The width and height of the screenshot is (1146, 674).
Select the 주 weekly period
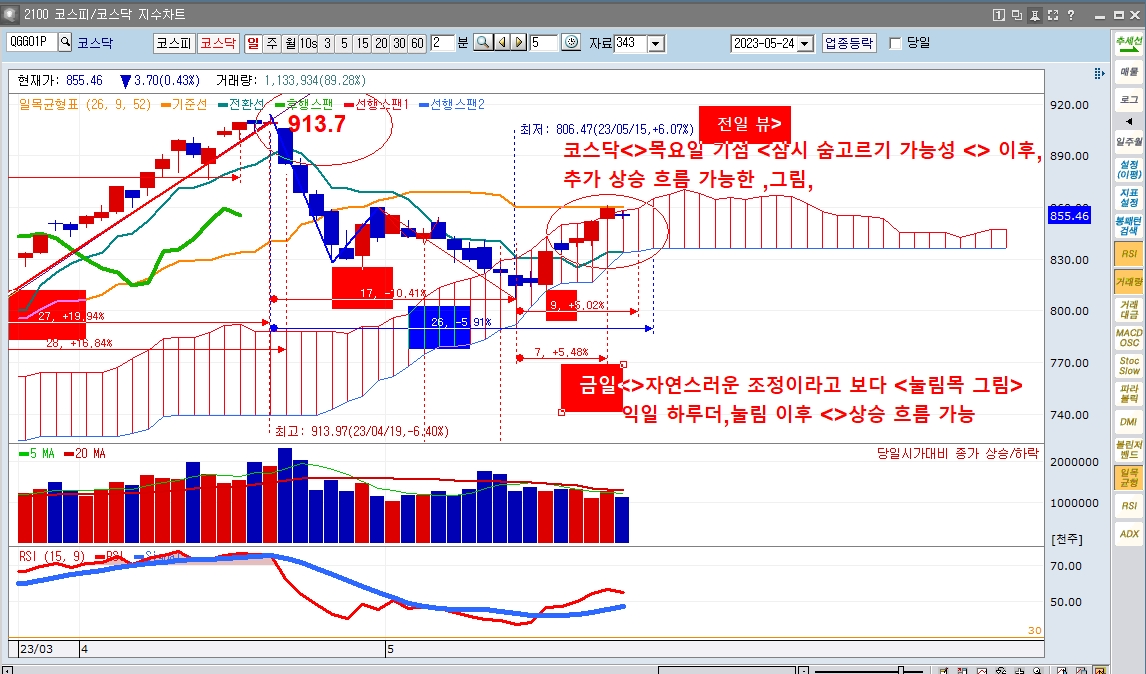click(272, 43)
